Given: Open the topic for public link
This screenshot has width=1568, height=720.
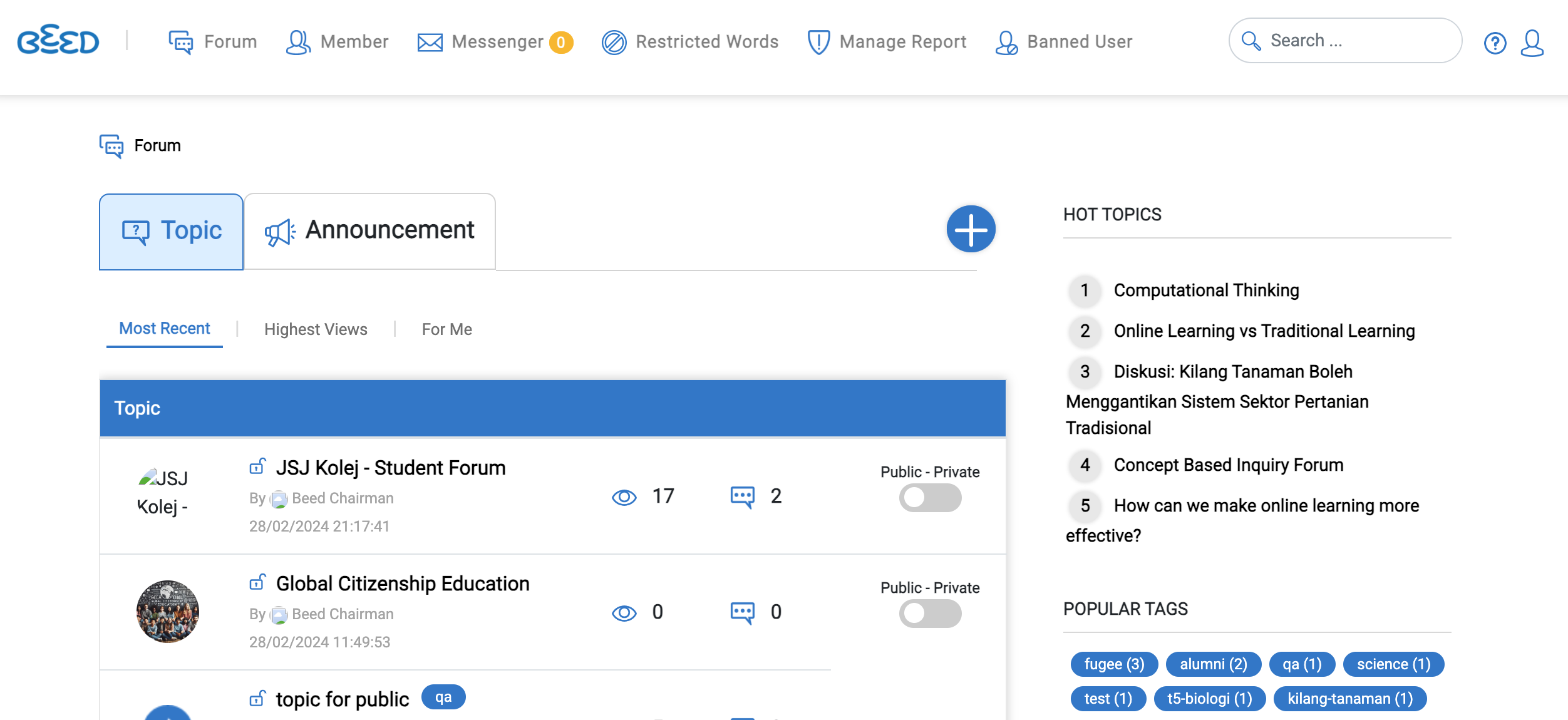Looking at the screenshot, I should [x=343, y=699].
